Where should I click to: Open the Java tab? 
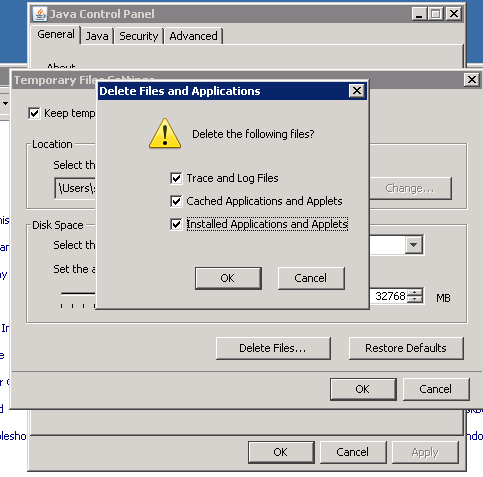(97, 36)
